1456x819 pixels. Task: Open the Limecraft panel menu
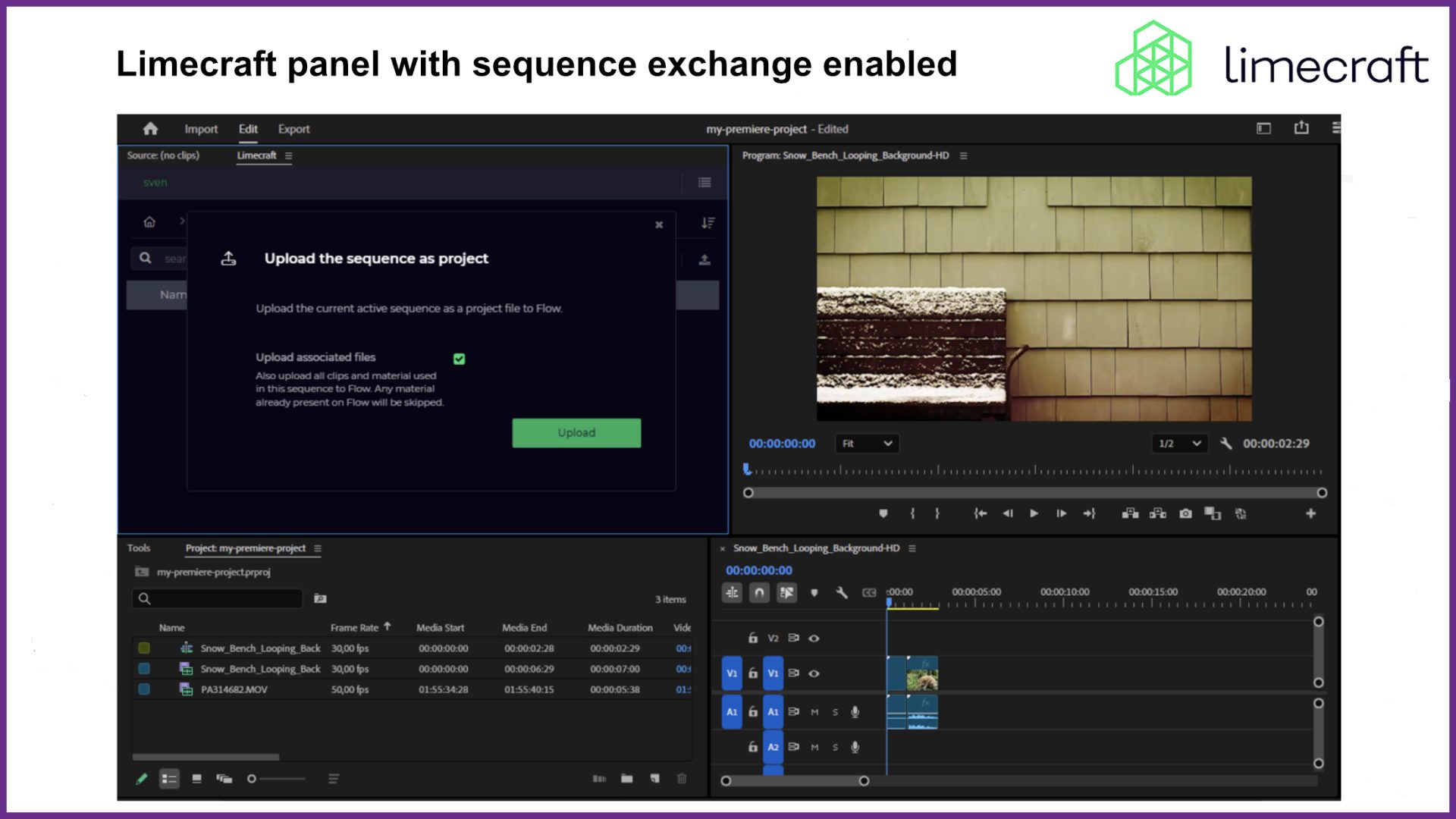[288, 155]
